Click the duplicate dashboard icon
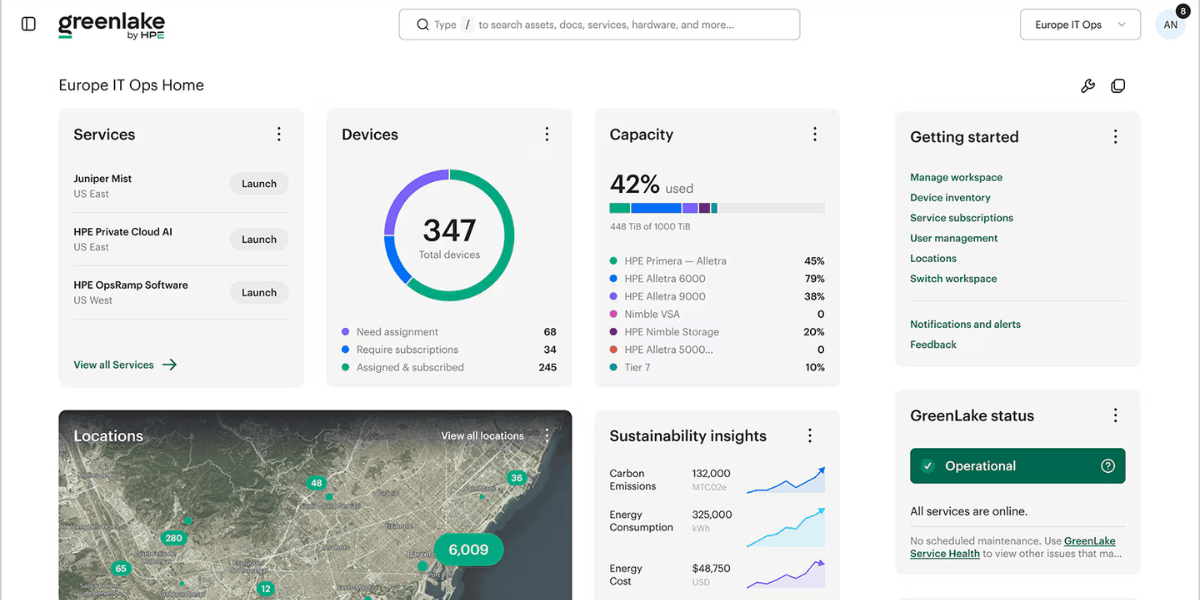The width and height of the screenshot is (1200, 600). coord(1118,86)
